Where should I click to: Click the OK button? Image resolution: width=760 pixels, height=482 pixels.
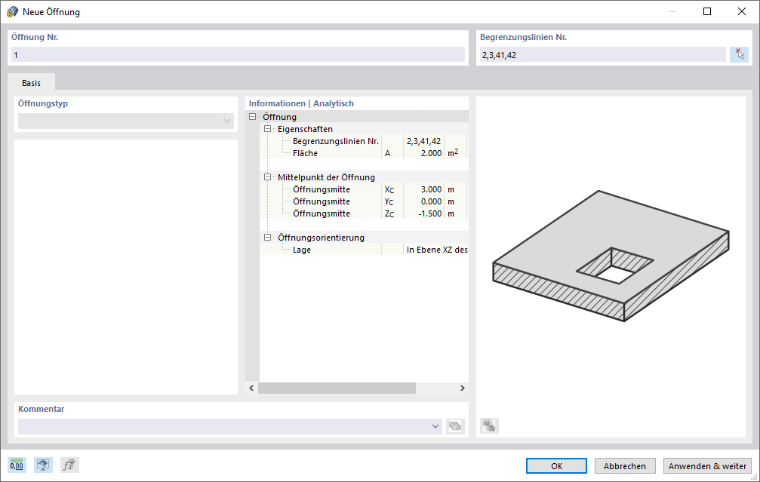(556, 466)
